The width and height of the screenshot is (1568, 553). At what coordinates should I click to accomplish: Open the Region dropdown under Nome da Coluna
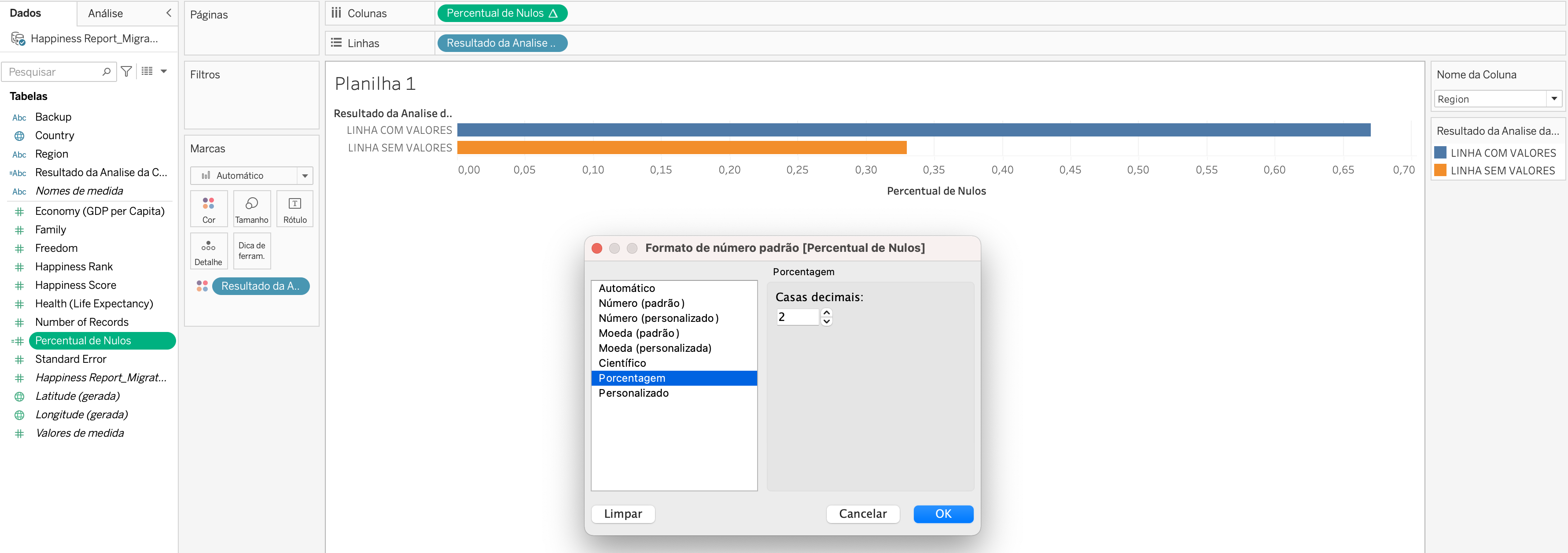(x=1553, y=98)
